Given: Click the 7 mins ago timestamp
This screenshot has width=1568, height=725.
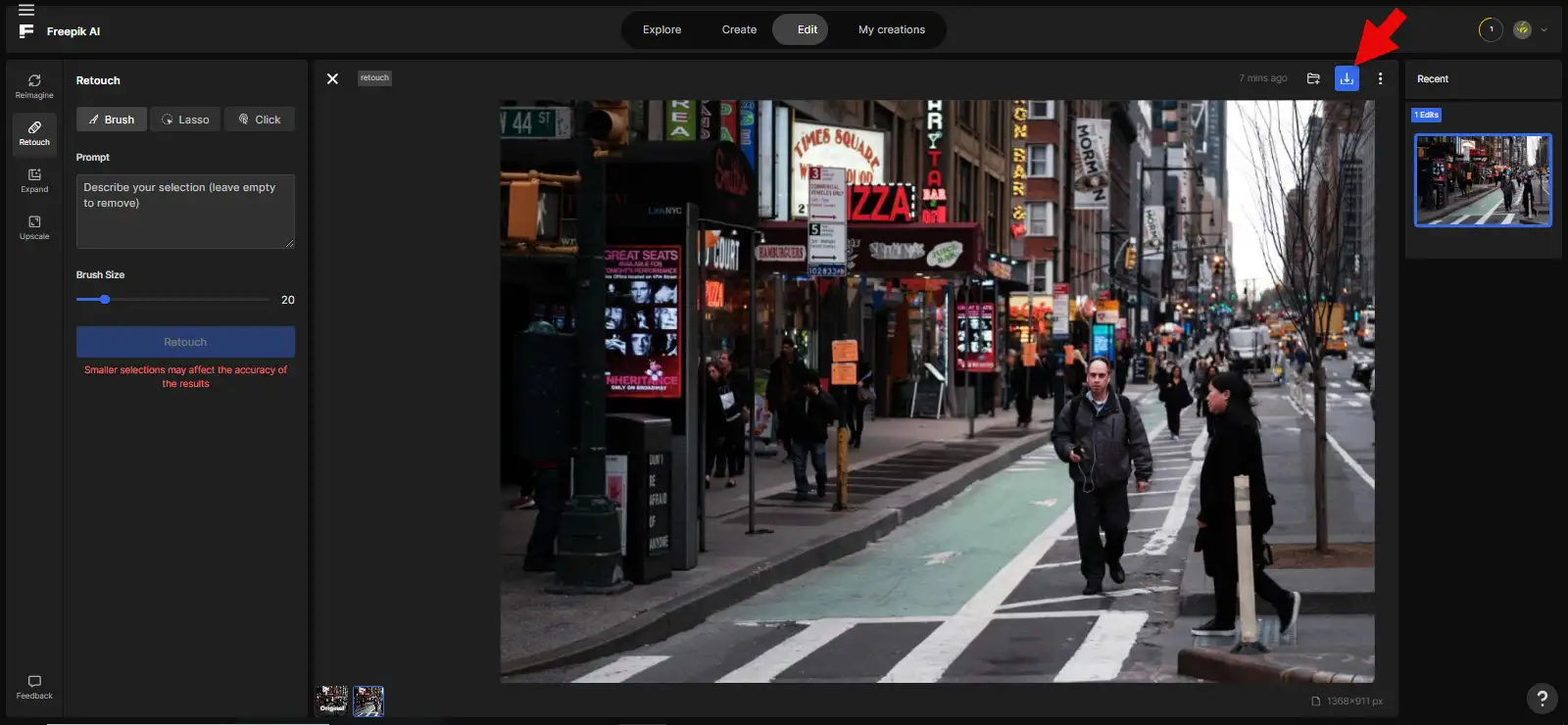Looking at the screenshot, I should click(x=1263, y=78).
